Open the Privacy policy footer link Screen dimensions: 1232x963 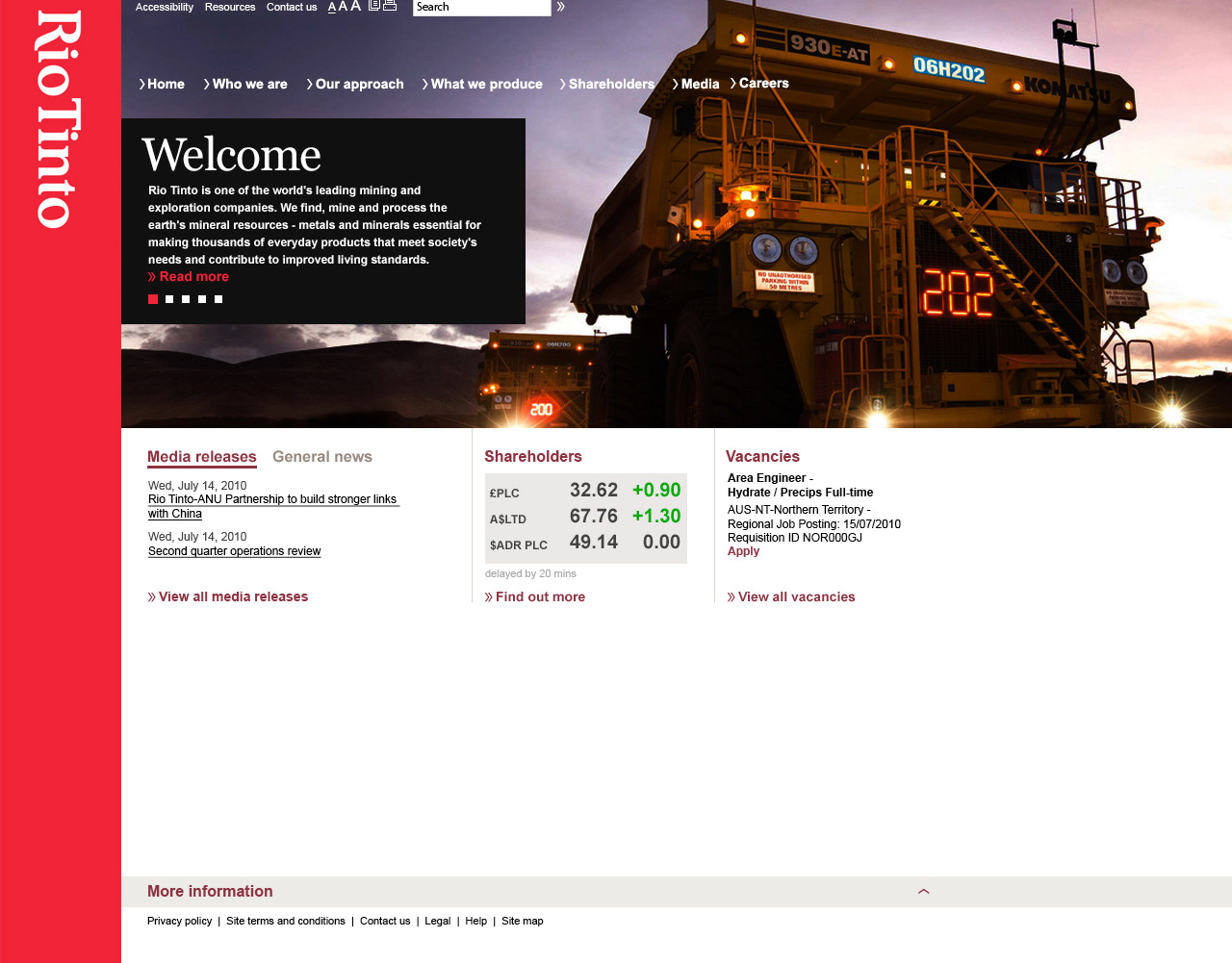179,921
